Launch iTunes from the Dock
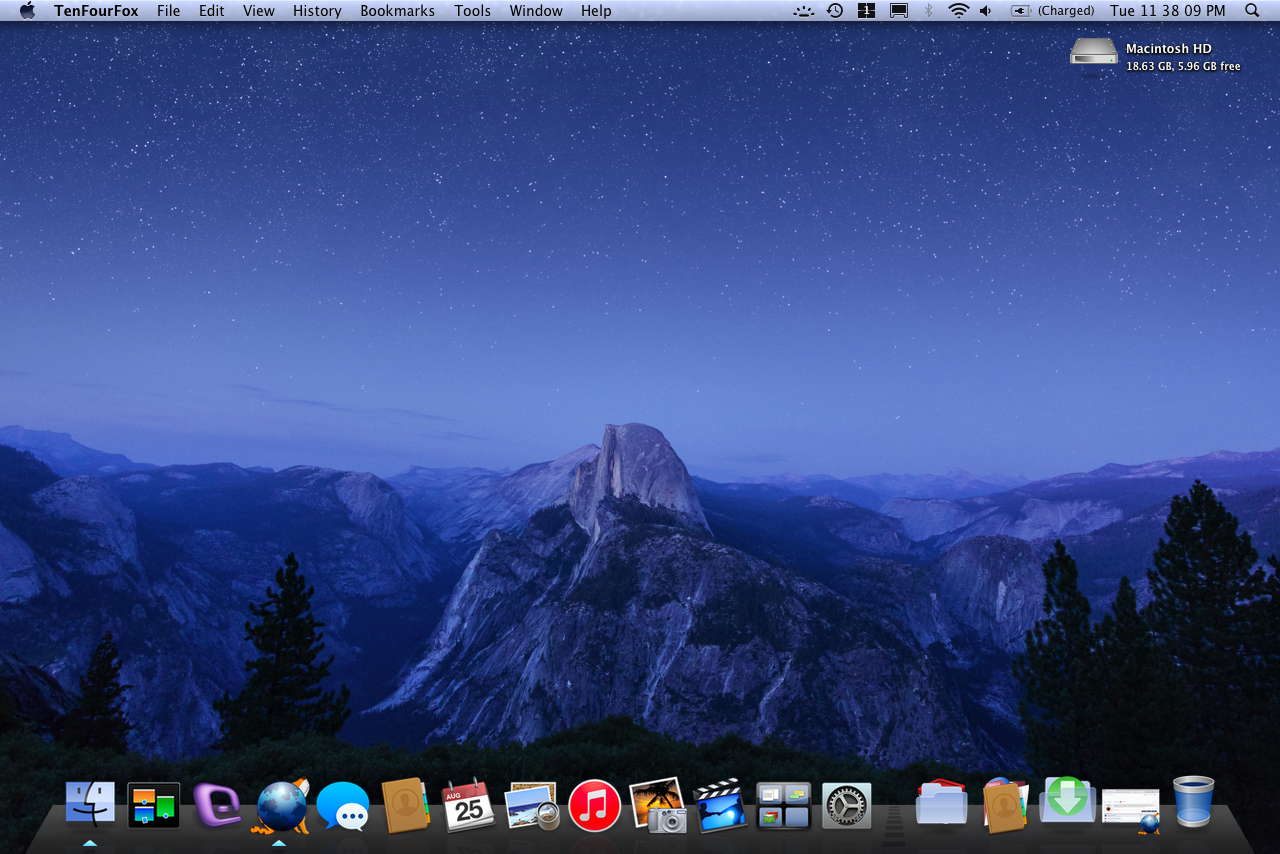The height and width of the screenshot is (854, 1280). click(595, 806)
